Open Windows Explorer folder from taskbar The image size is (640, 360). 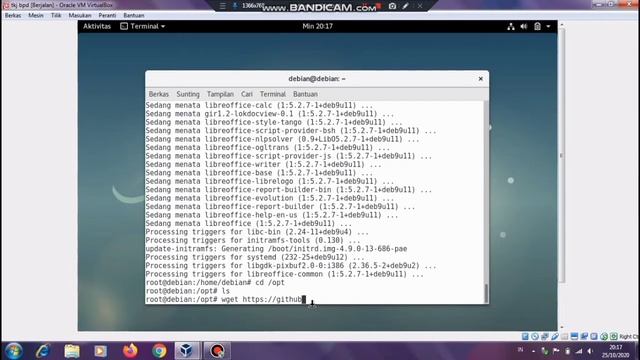(72, 351)
